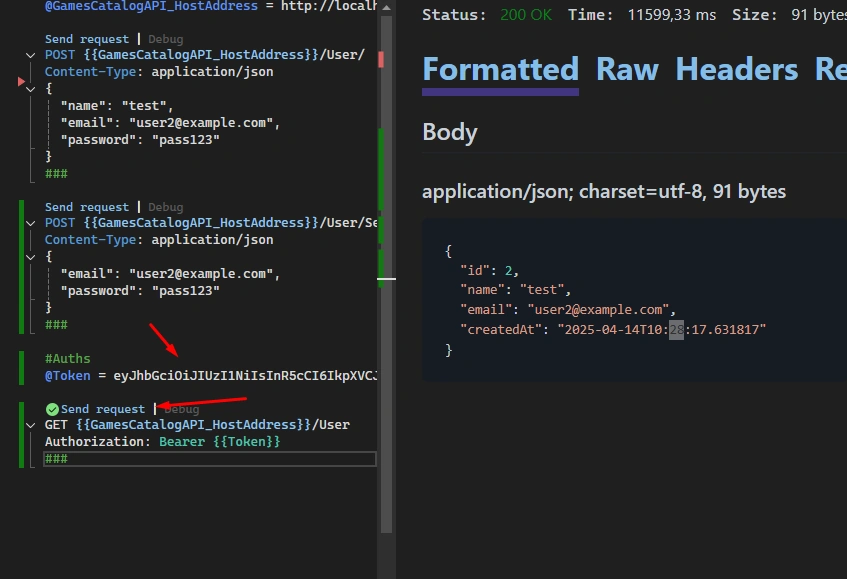Image resolution: width=847 pixels, height=579 pixels.
Task: Click the "name": "test" response line
Action: click(x=515, y=290)
